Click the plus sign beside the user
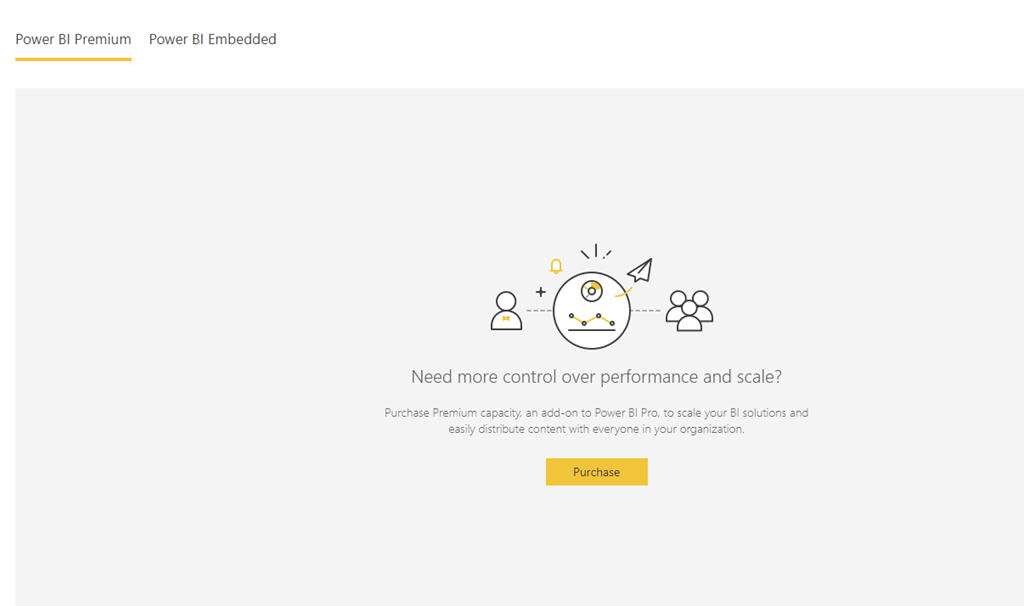Viewport: 1024px width, 606px height. point(541,292)
